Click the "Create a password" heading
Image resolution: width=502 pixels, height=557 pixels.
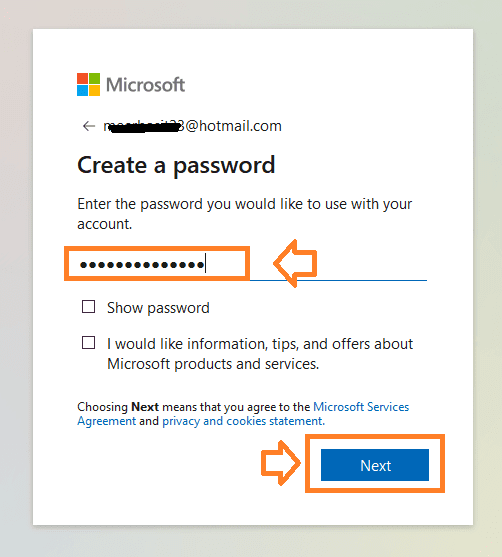(176, 166)
